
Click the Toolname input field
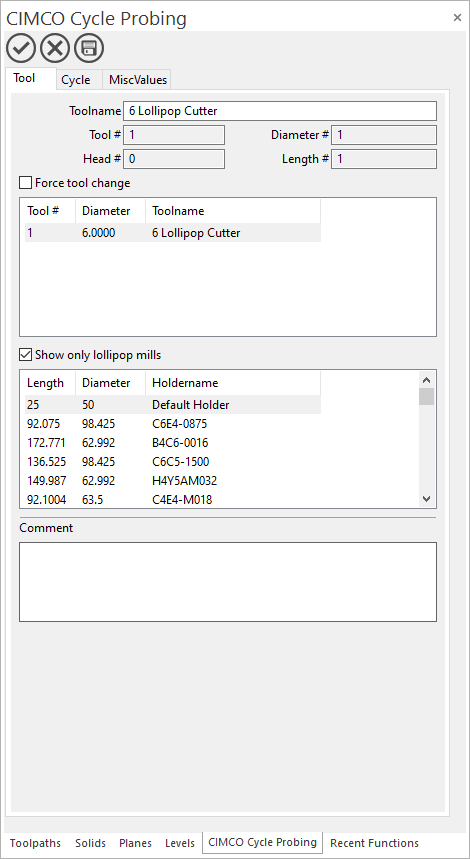[280, 111]
